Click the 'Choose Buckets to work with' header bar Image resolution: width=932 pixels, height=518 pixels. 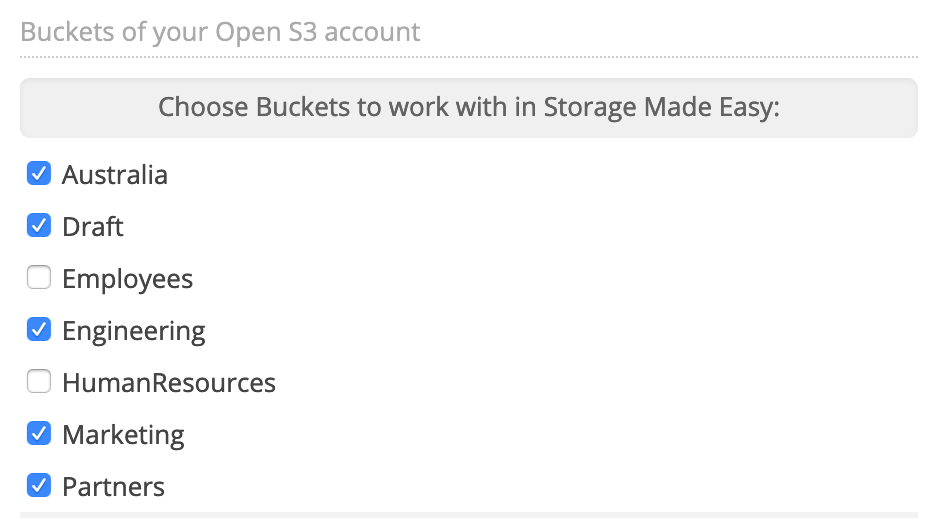(x=468, y=107)
